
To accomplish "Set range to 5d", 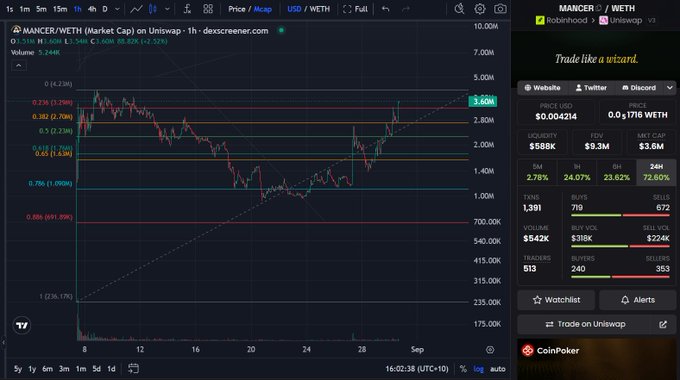I will tap(96, 369).
